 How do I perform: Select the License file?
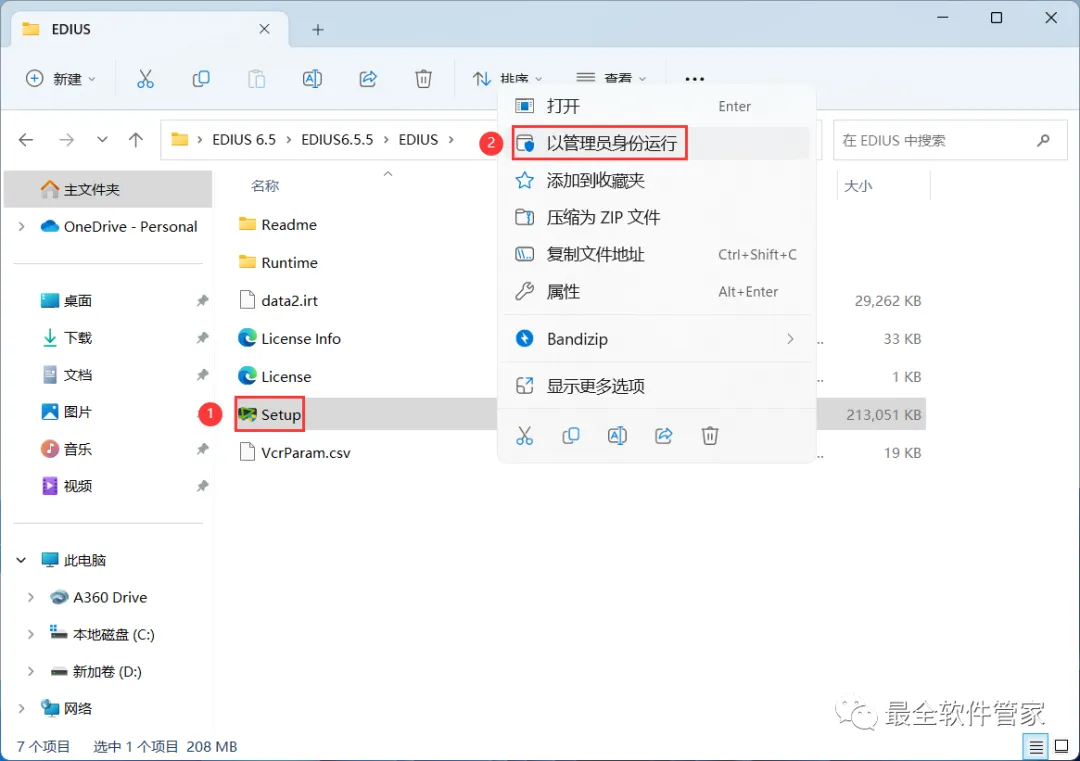click(274, 376)
